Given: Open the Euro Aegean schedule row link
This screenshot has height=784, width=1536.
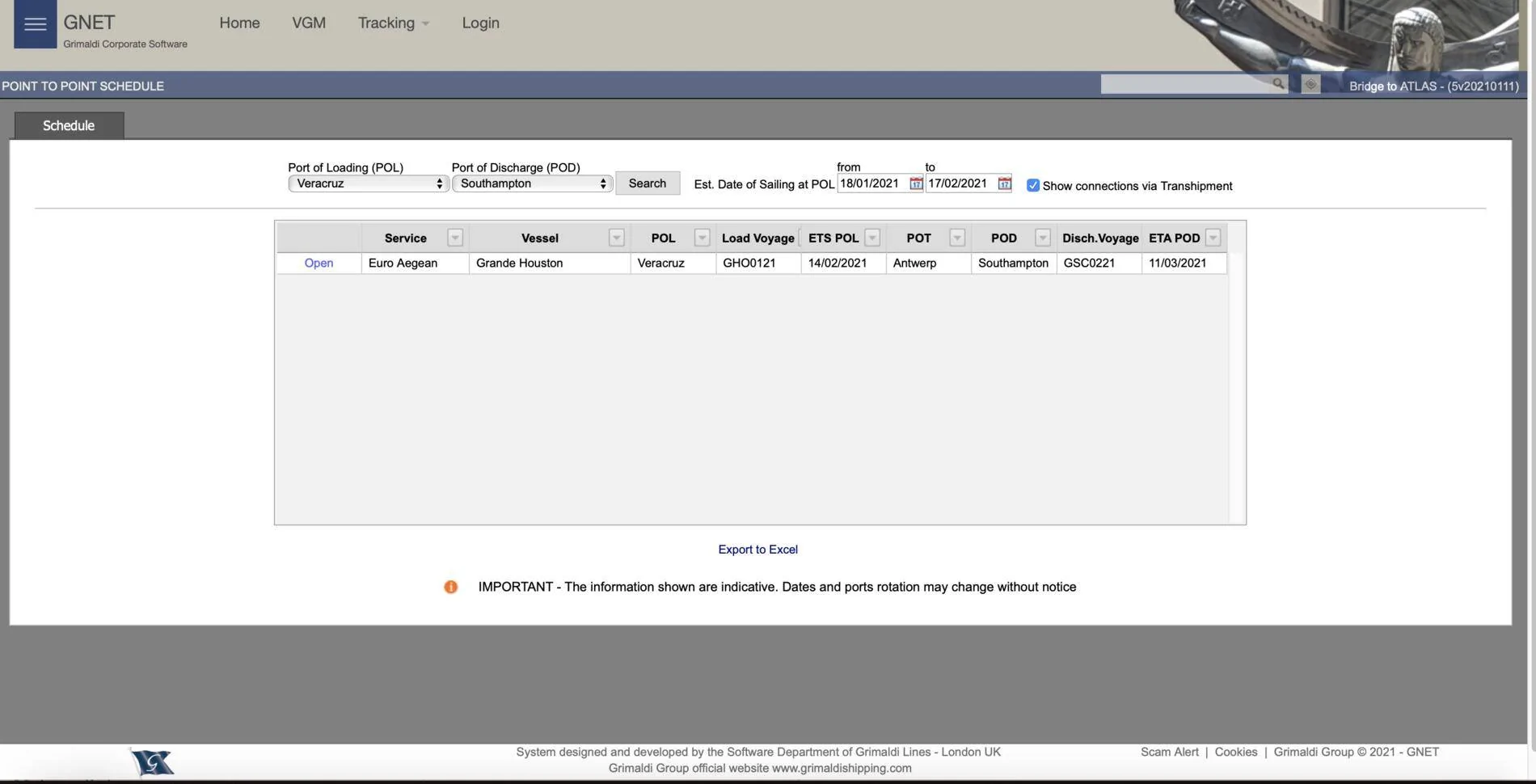Looking at the screenshot, I should tap(319, 263).
